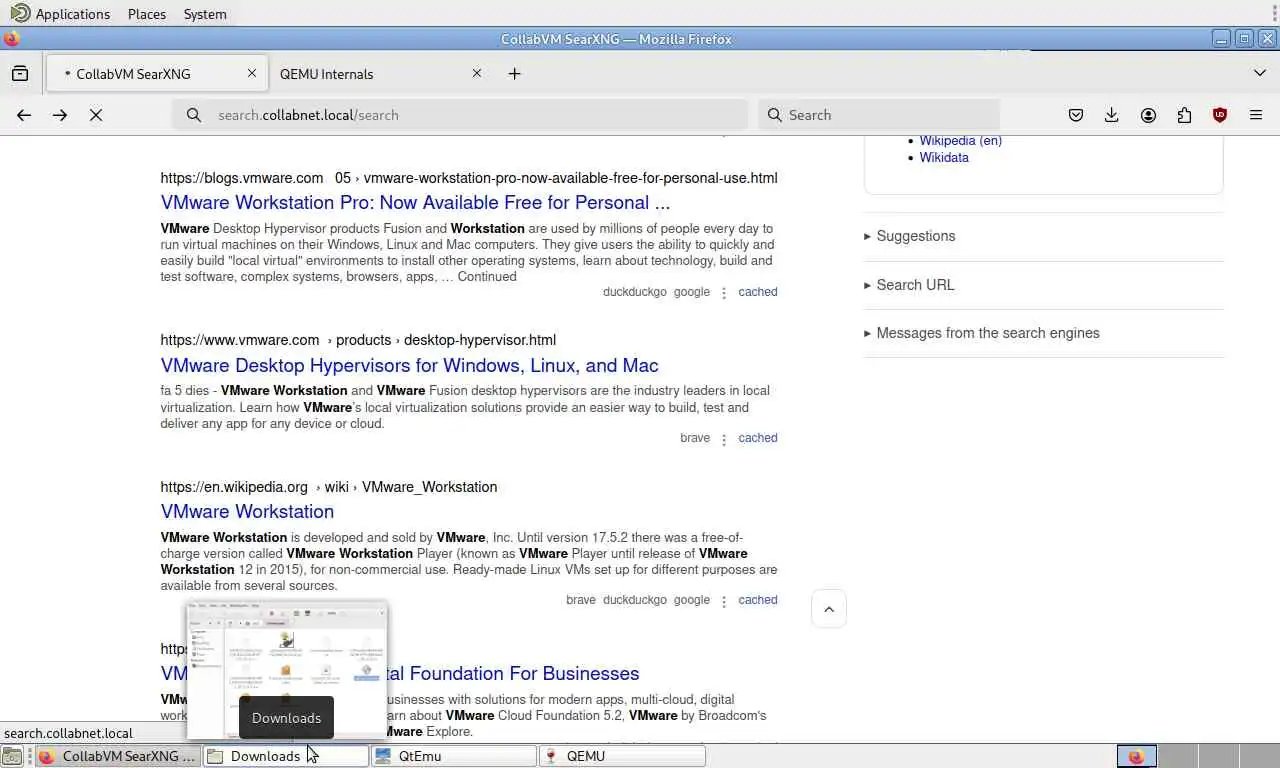Open the uBlock Origin shield icon

1220,115
